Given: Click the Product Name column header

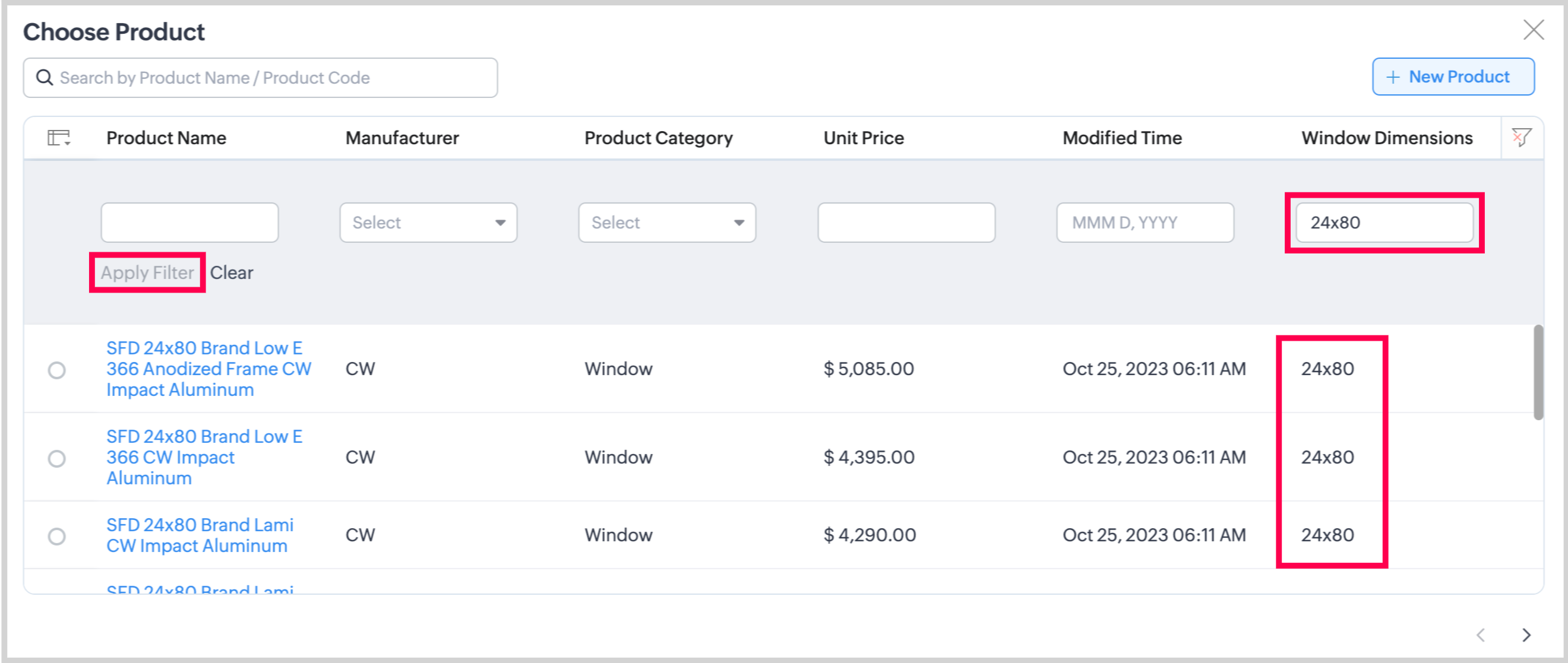Looking at the screenshot, I should tap(166, 138).
